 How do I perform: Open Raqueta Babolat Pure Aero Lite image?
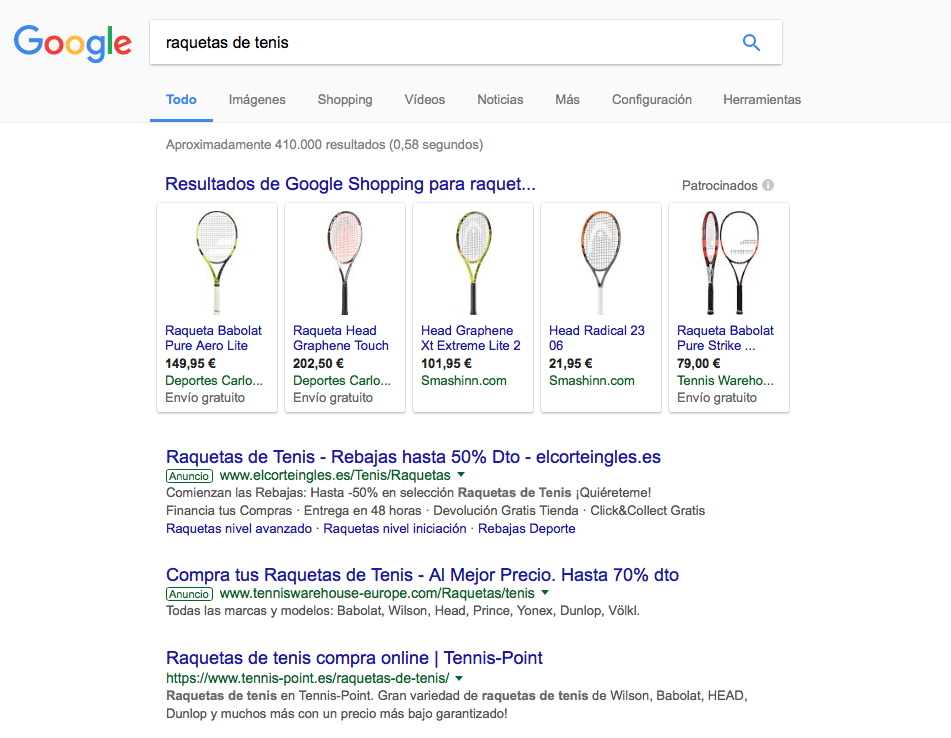click(217, 262)
